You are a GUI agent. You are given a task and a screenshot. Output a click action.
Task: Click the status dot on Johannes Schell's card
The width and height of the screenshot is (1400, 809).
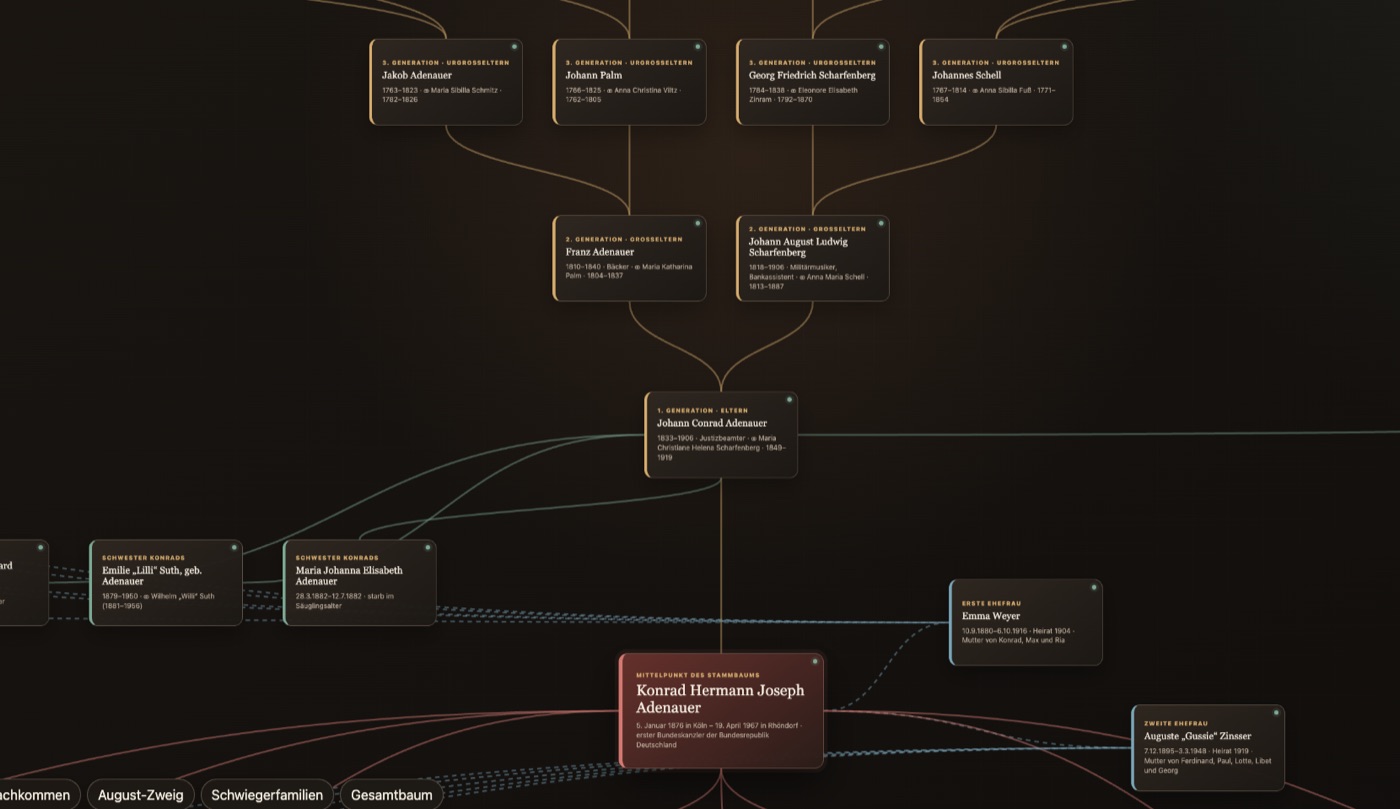click(x=1065, y=47)
